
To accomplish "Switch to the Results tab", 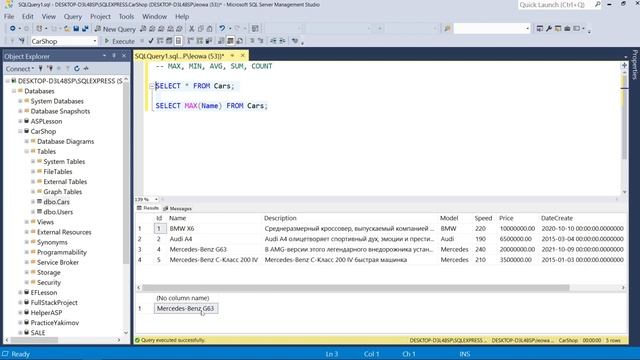I will [148, 208].
